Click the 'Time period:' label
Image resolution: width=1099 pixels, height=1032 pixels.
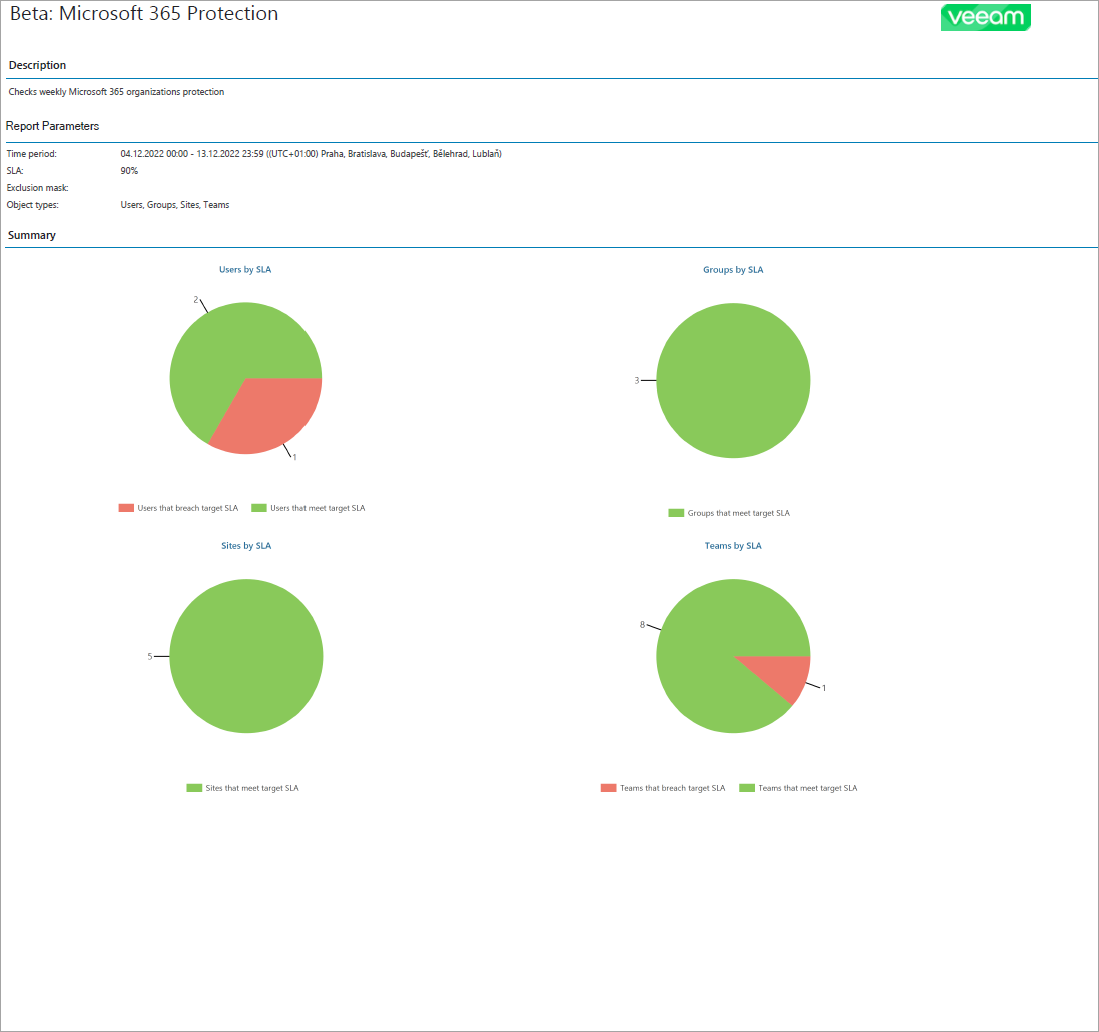coord(32,154)
